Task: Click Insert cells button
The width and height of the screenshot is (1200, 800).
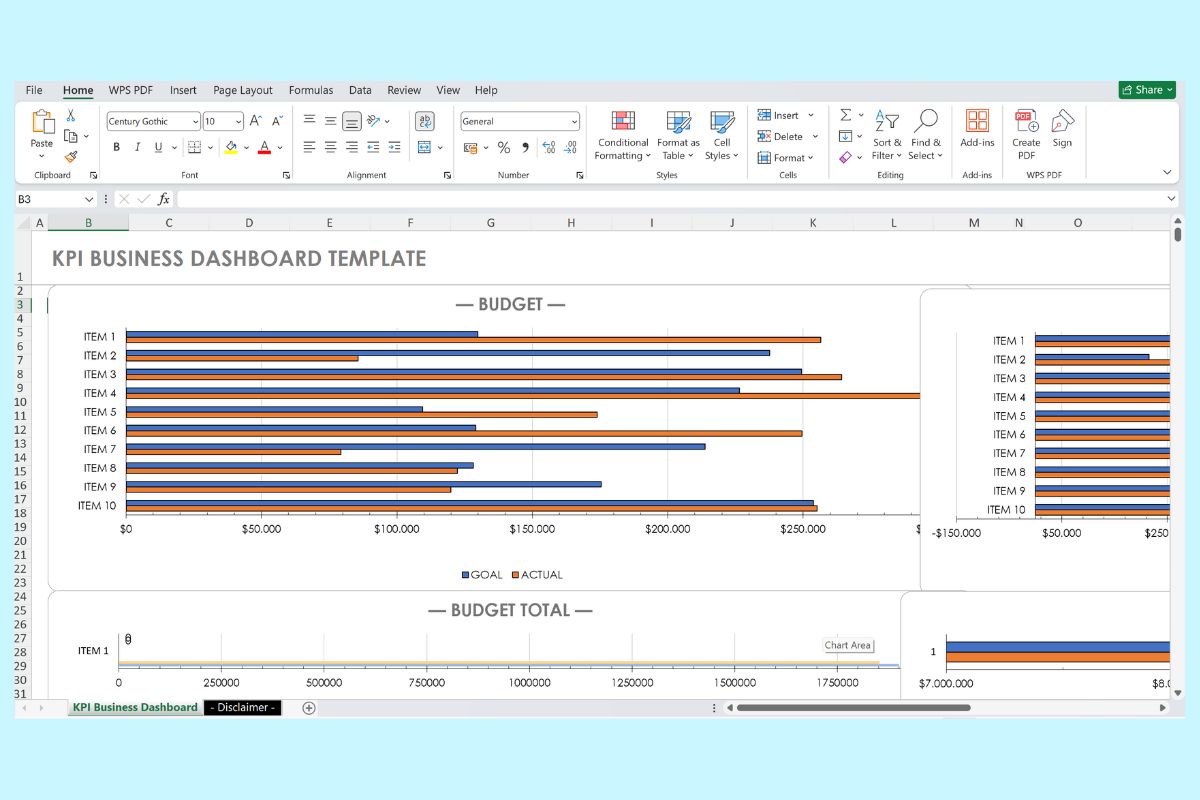Action: pos(786,115)
